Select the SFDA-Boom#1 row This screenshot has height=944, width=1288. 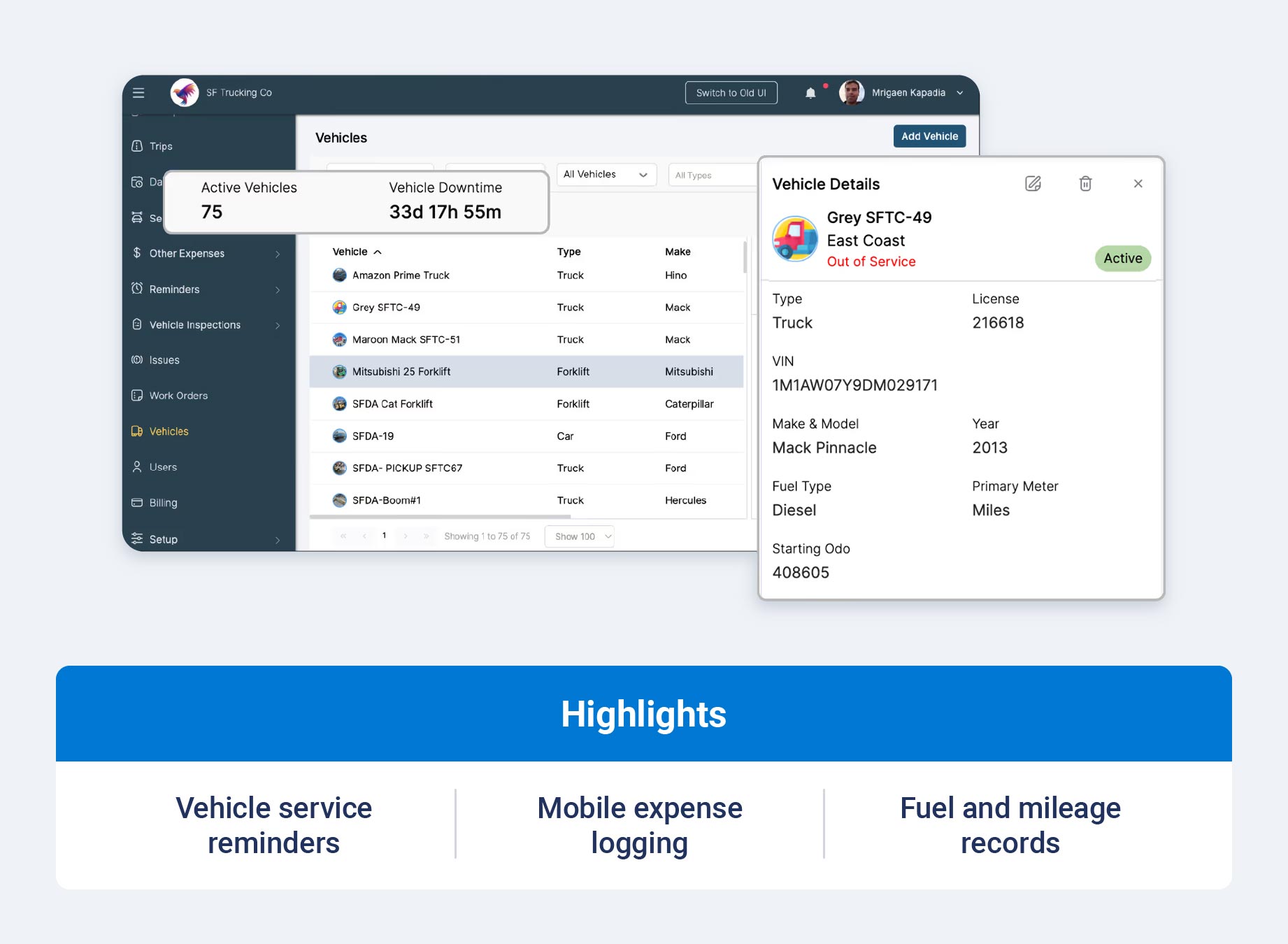[527, 501]
